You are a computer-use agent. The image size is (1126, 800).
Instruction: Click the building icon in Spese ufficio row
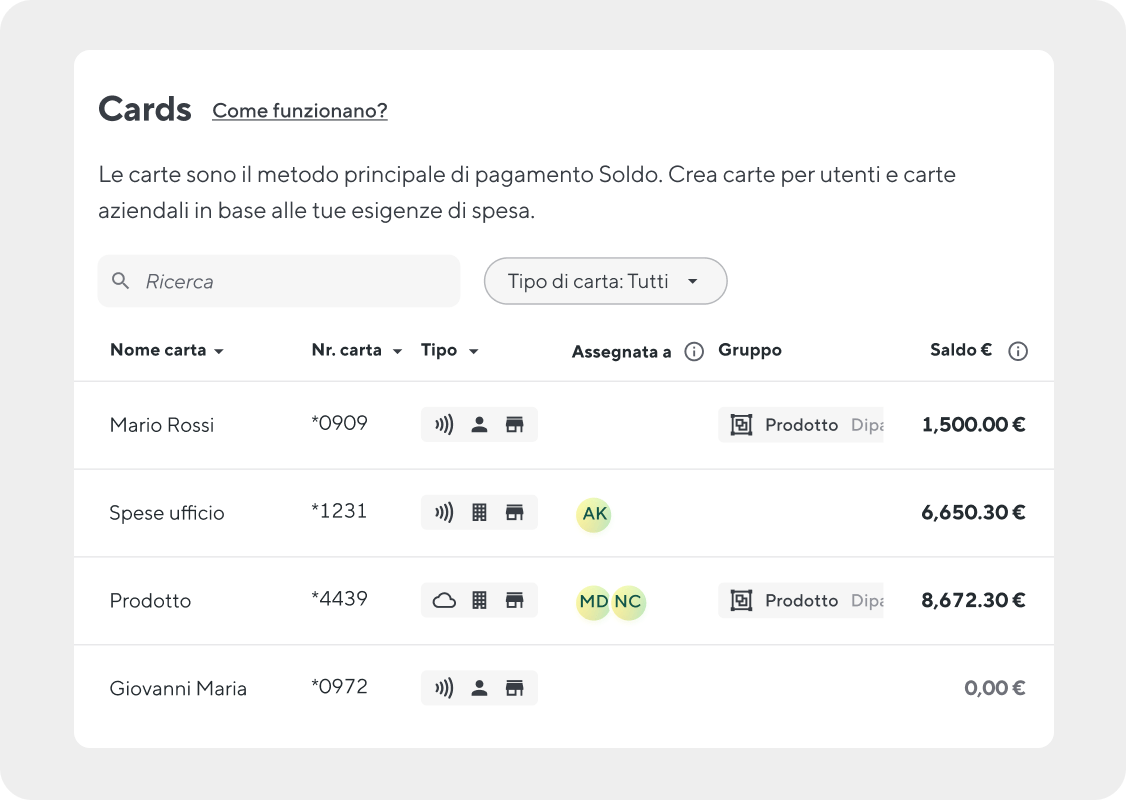tap(479, 513)
